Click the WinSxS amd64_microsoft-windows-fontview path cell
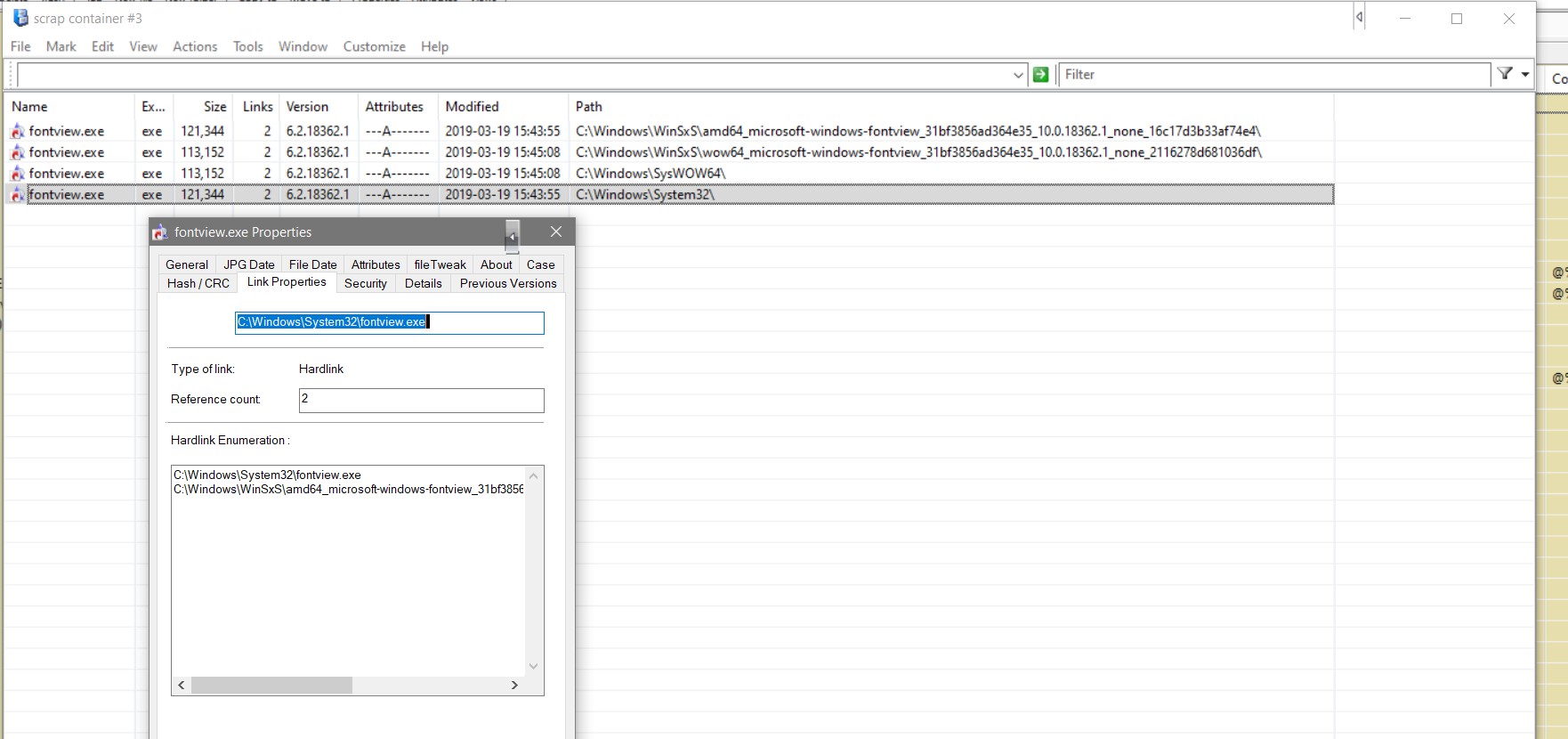 [918, 131]
